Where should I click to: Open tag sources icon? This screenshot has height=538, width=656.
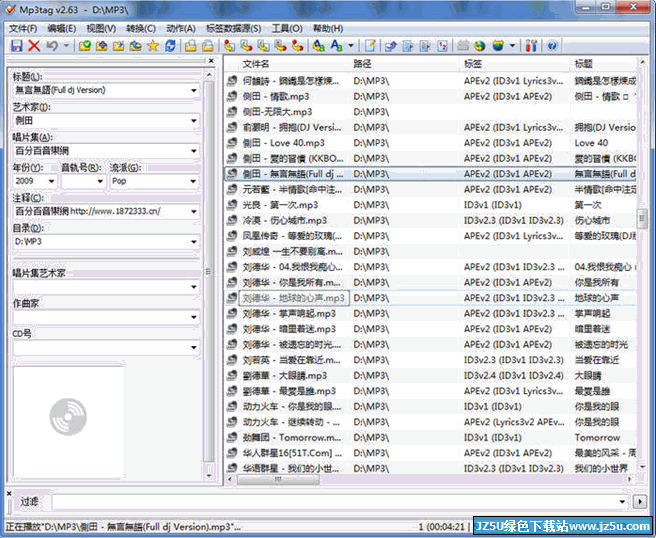pyautogui.click(x=498, y=46)
